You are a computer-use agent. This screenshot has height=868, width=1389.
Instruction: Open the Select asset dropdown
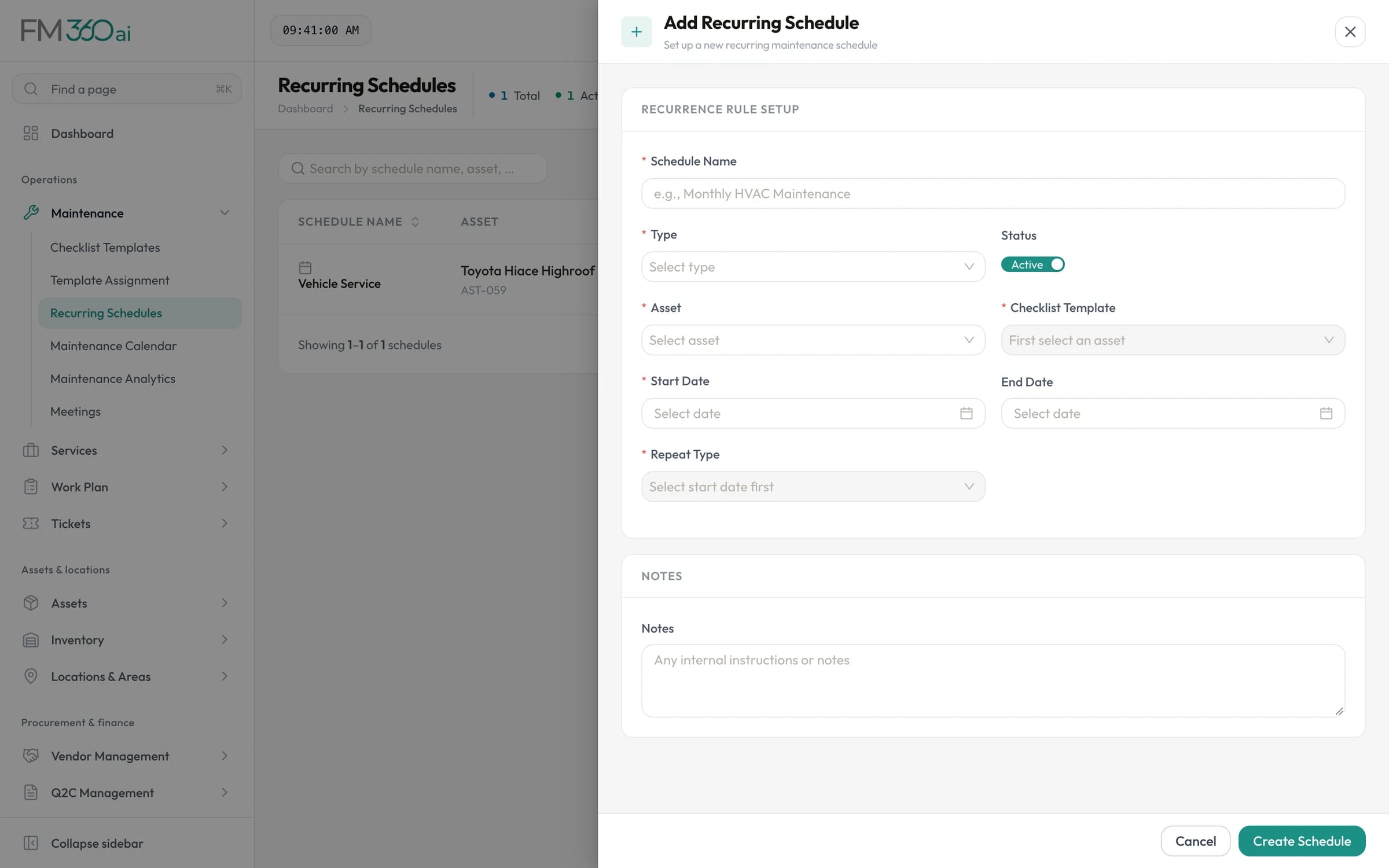813,340
